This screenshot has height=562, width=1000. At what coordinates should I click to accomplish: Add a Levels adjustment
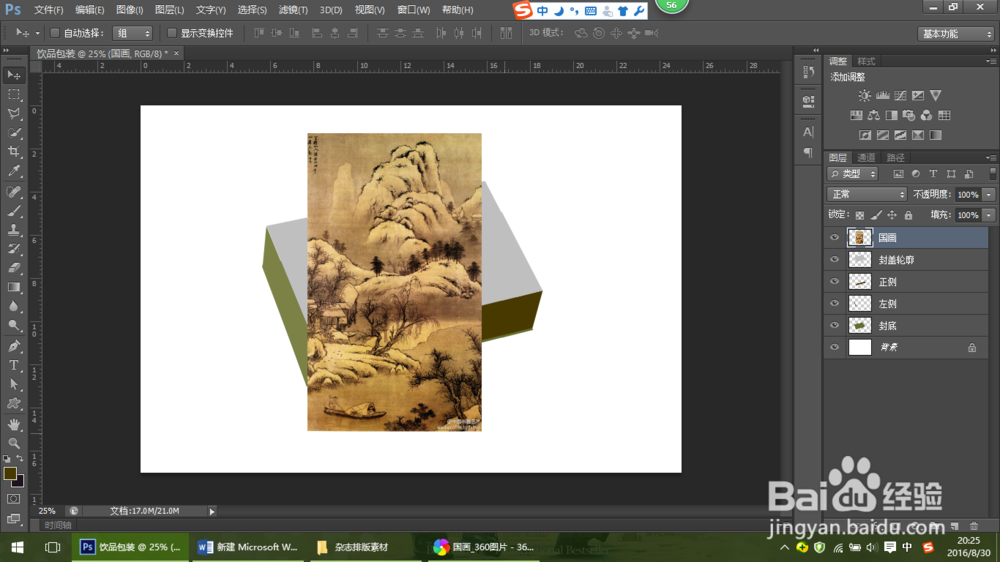click(x=882, y=96)
